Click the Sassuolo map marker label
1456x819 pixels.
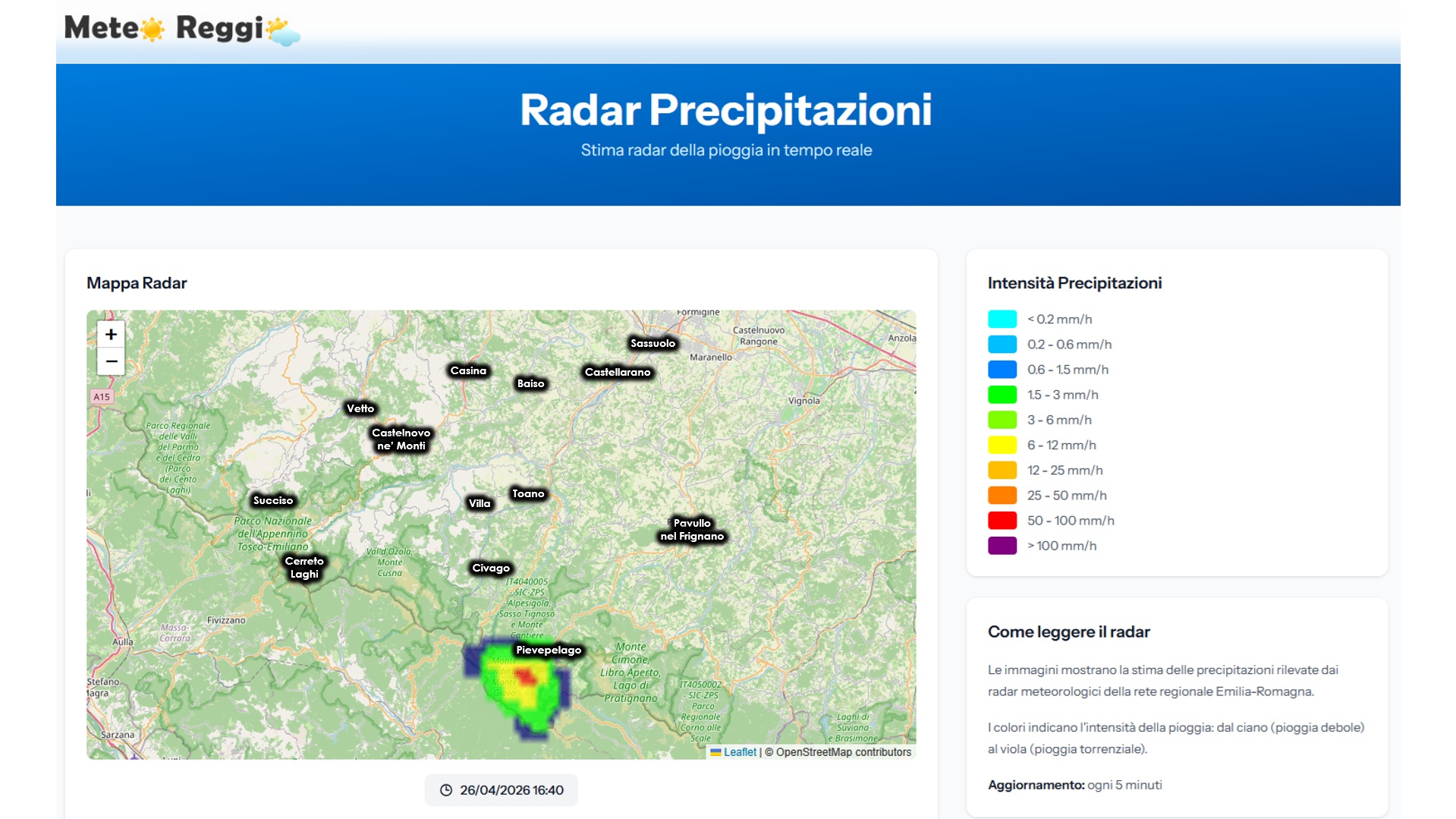point(653,343)
